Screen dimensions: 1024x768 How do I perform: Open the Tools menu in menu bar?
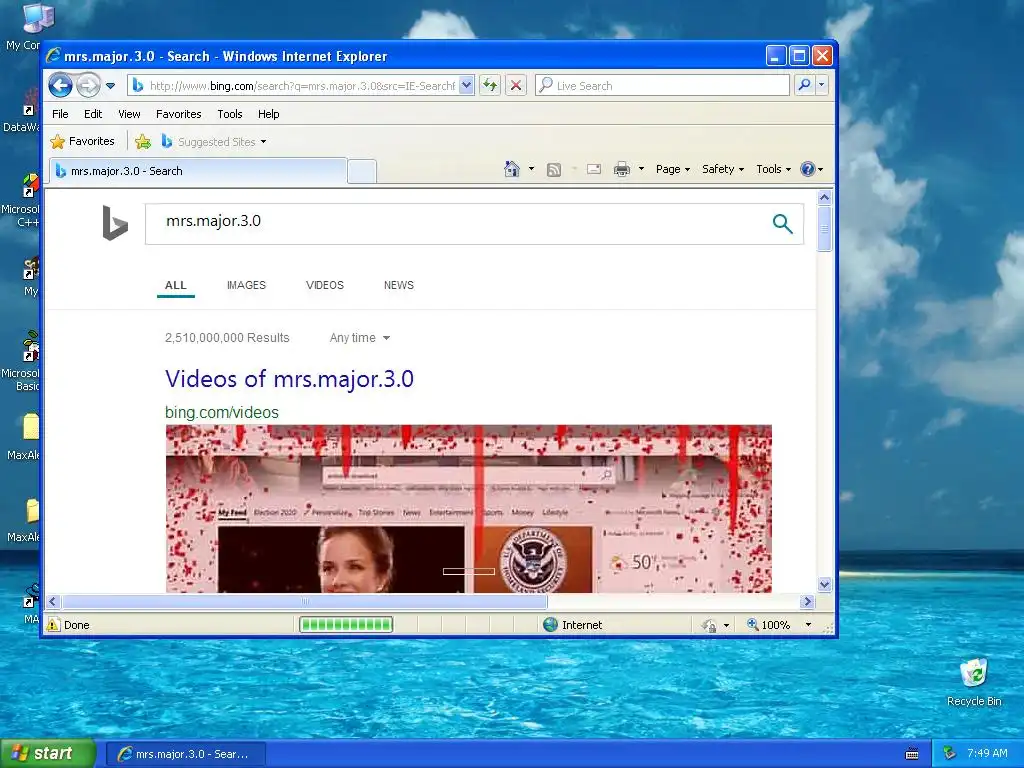pyautogui.click(x=230, y=114)
